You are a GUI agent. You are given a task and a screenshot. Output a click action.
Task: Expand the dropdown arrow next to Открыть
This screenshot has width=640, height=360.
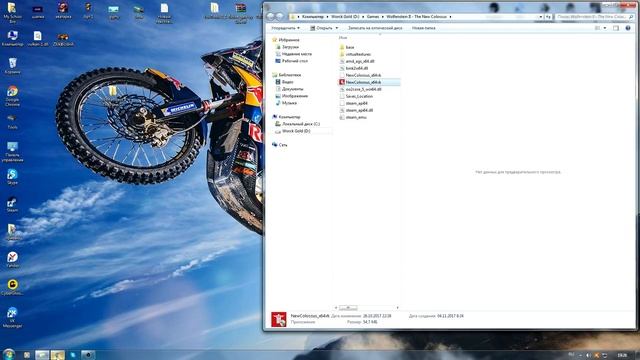coord(337,28)
